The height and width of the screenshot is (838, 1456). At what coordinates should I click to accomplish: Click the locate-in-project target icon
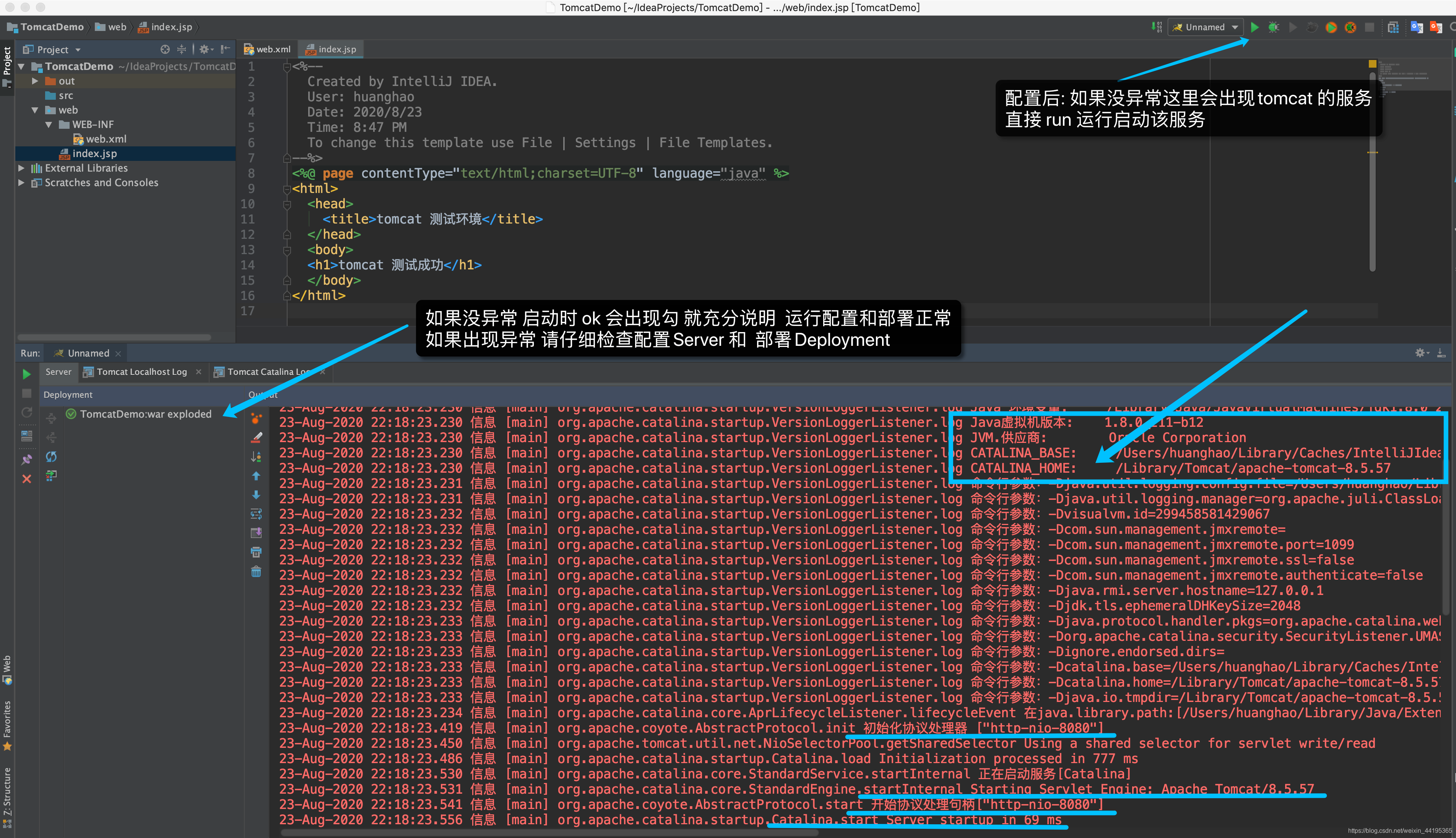point(165,50)
